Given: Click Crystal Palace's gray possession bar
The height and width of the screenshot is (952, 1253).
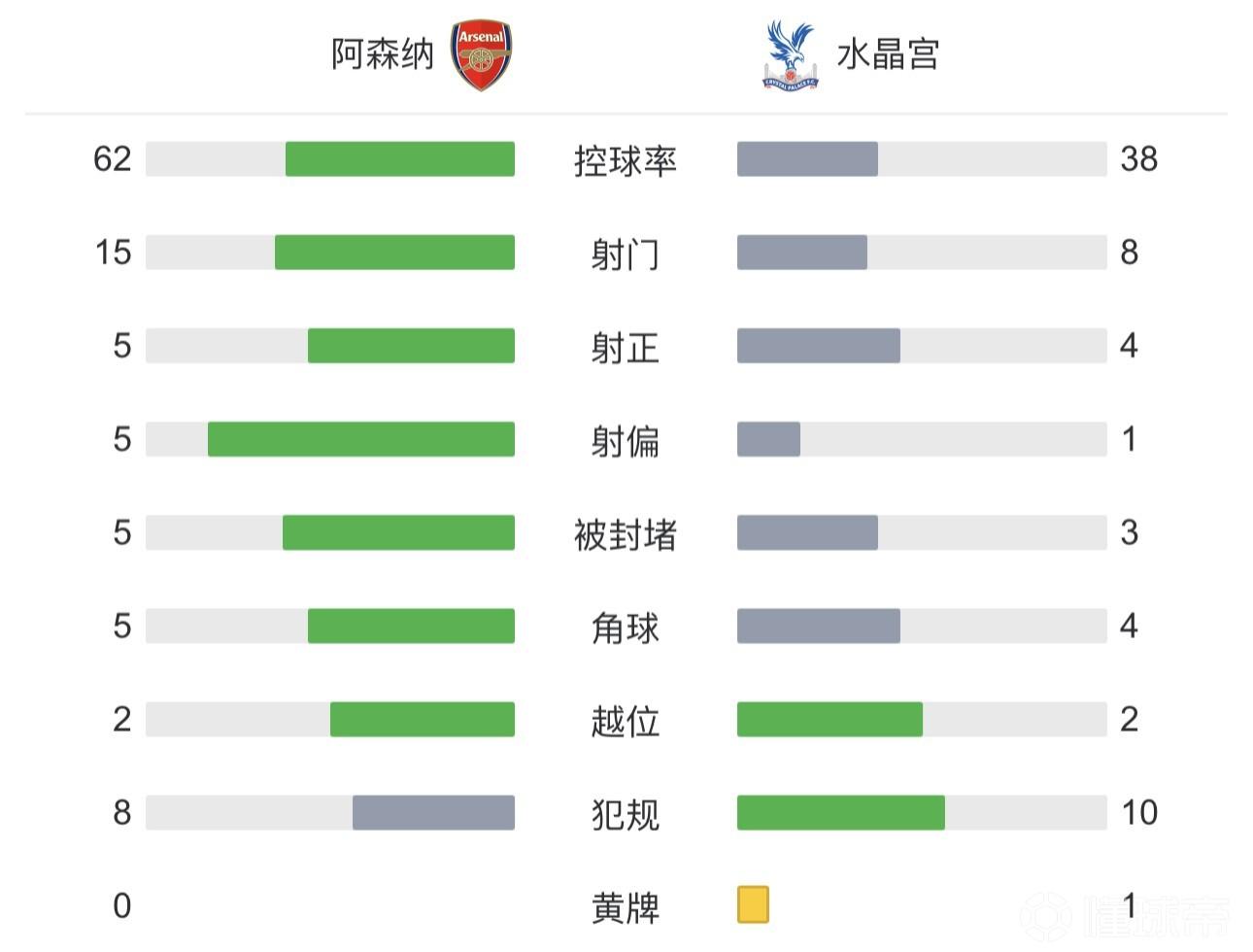Looking at the screenshot, I should pos(807,159).
